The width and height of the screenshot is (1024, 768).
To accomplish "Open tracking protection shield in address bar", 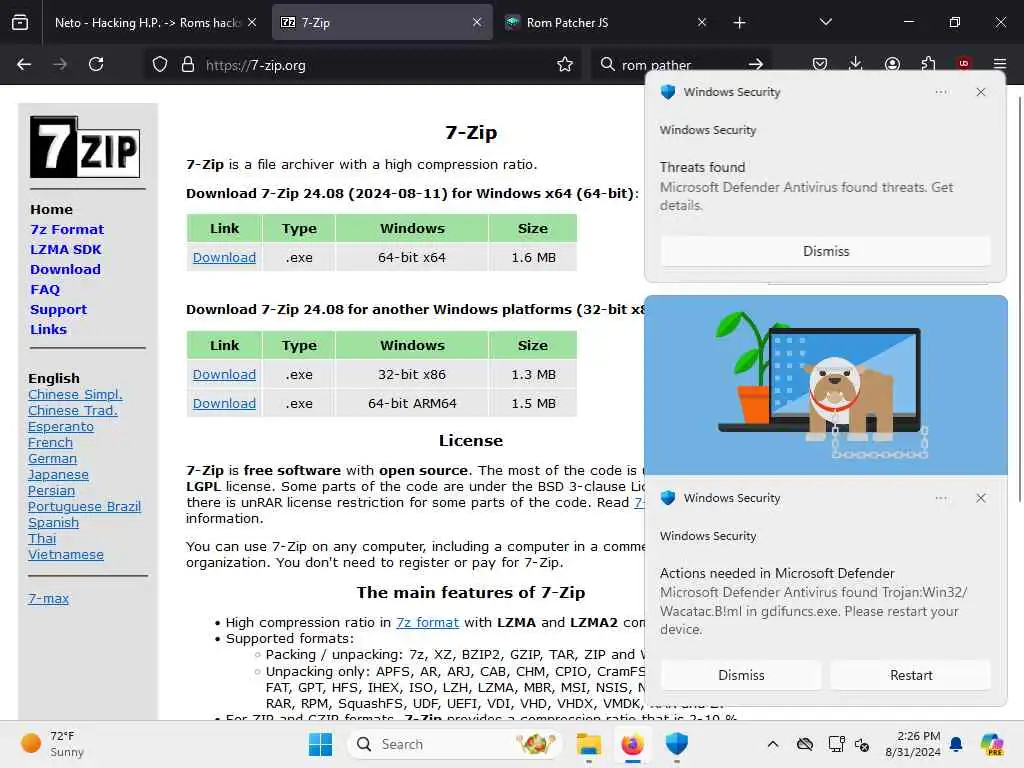I will pos(160,65).
